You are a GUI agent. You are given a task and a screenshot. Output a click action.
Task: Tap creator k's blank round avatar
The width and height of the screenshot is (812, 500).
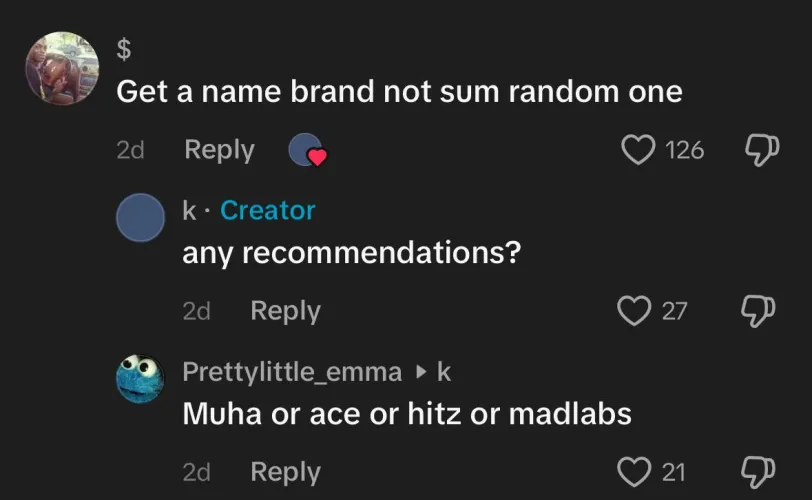[x=141, y=218]
